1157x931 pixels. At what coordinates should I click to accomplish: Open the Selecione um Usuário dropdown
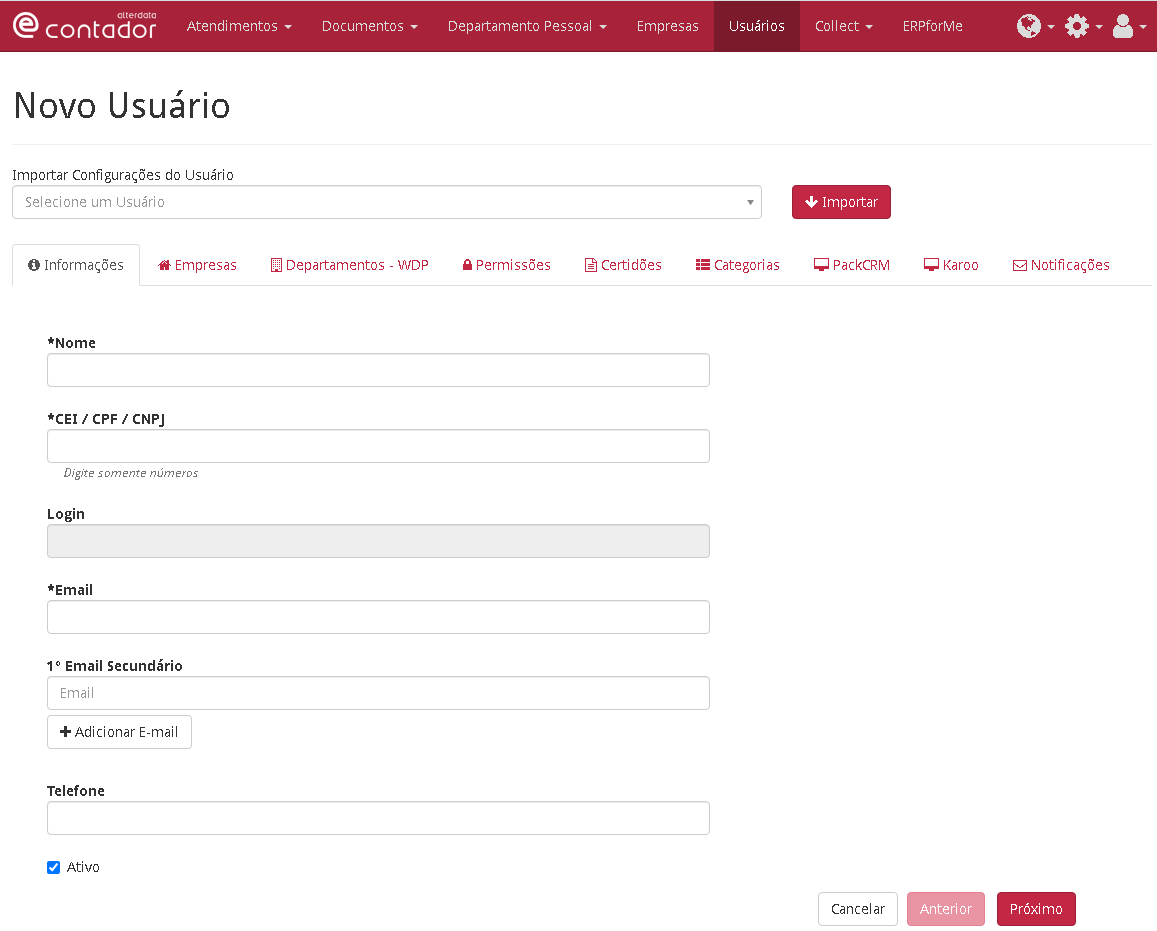(x=387, y=202)
